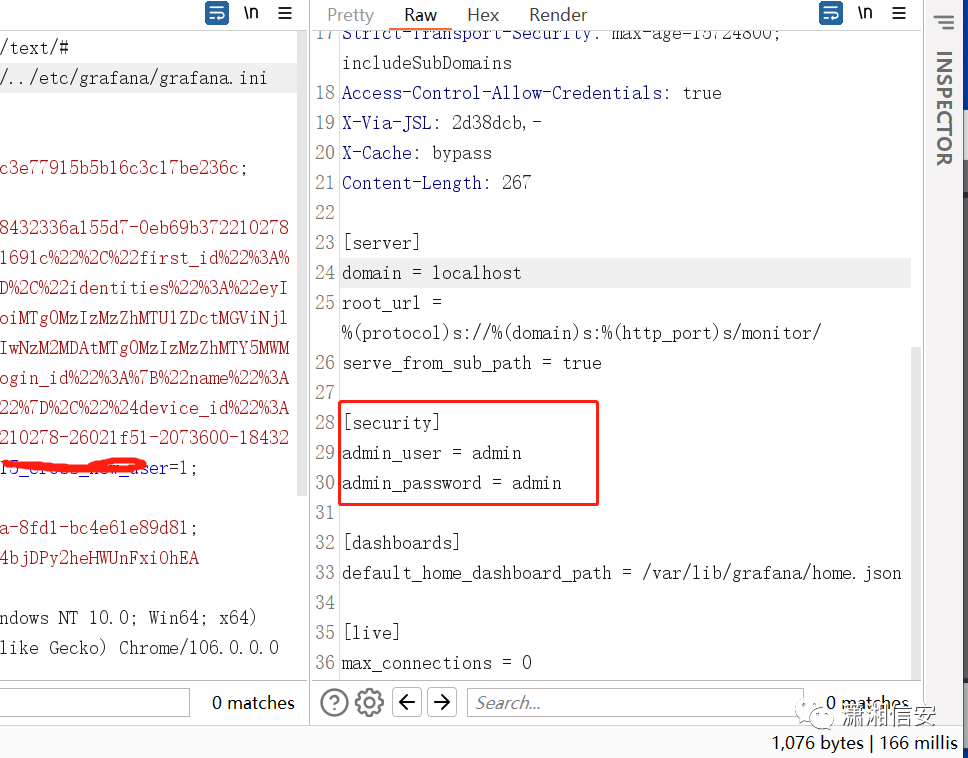Click the '[server]' section line

pos(382,243)
